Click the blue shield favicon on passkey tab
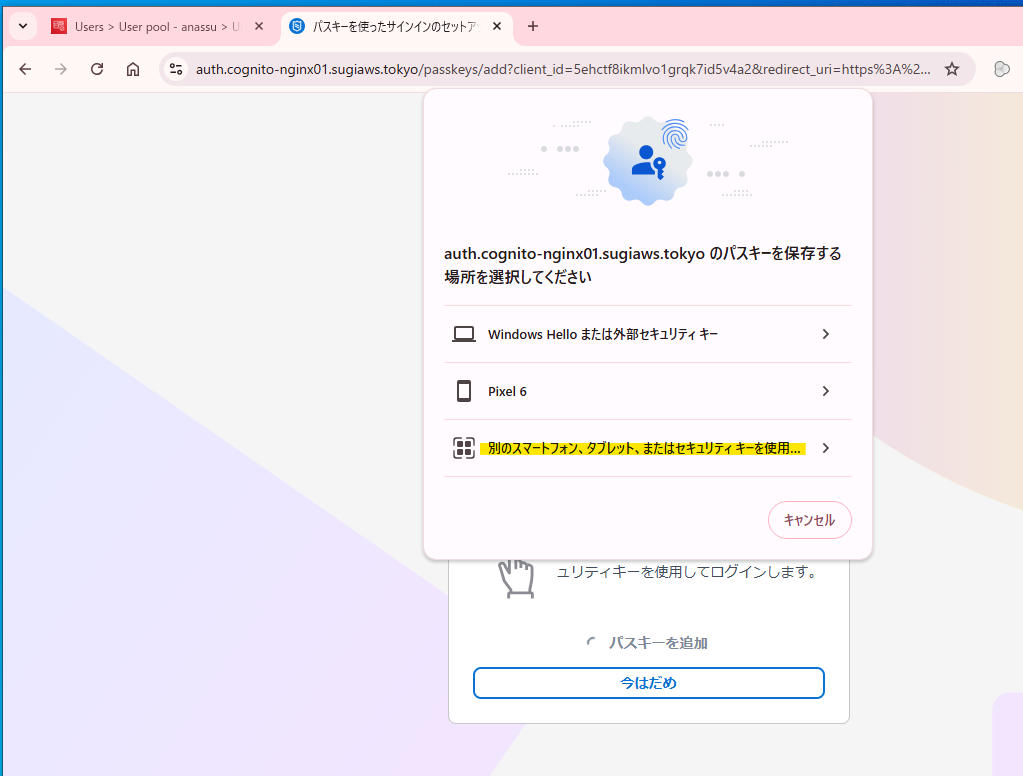Viewport: 1023px width, 776px height. coord(297,26)
